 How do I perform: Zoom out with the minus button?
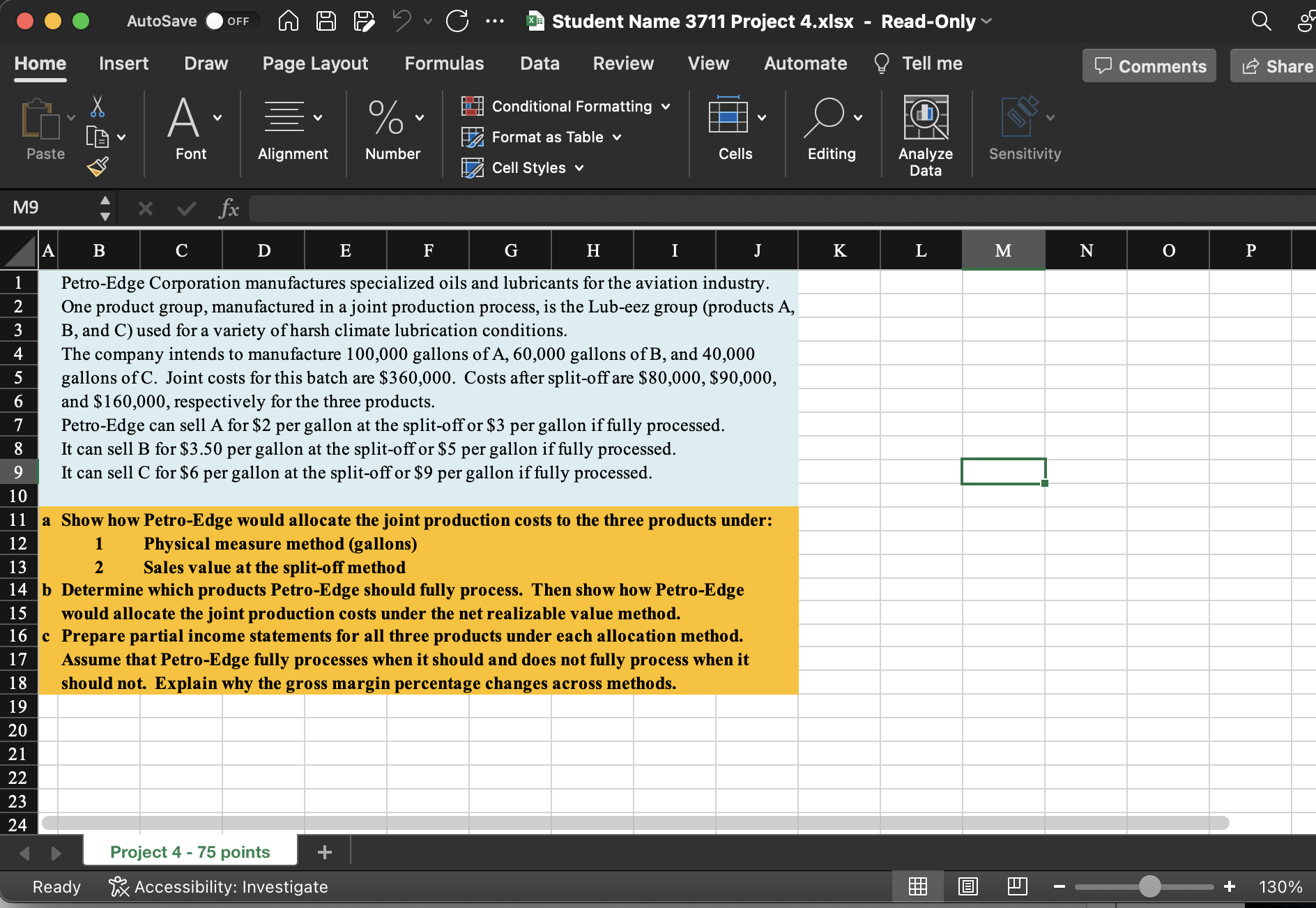pyautogui.click(x=1059, y=886)
